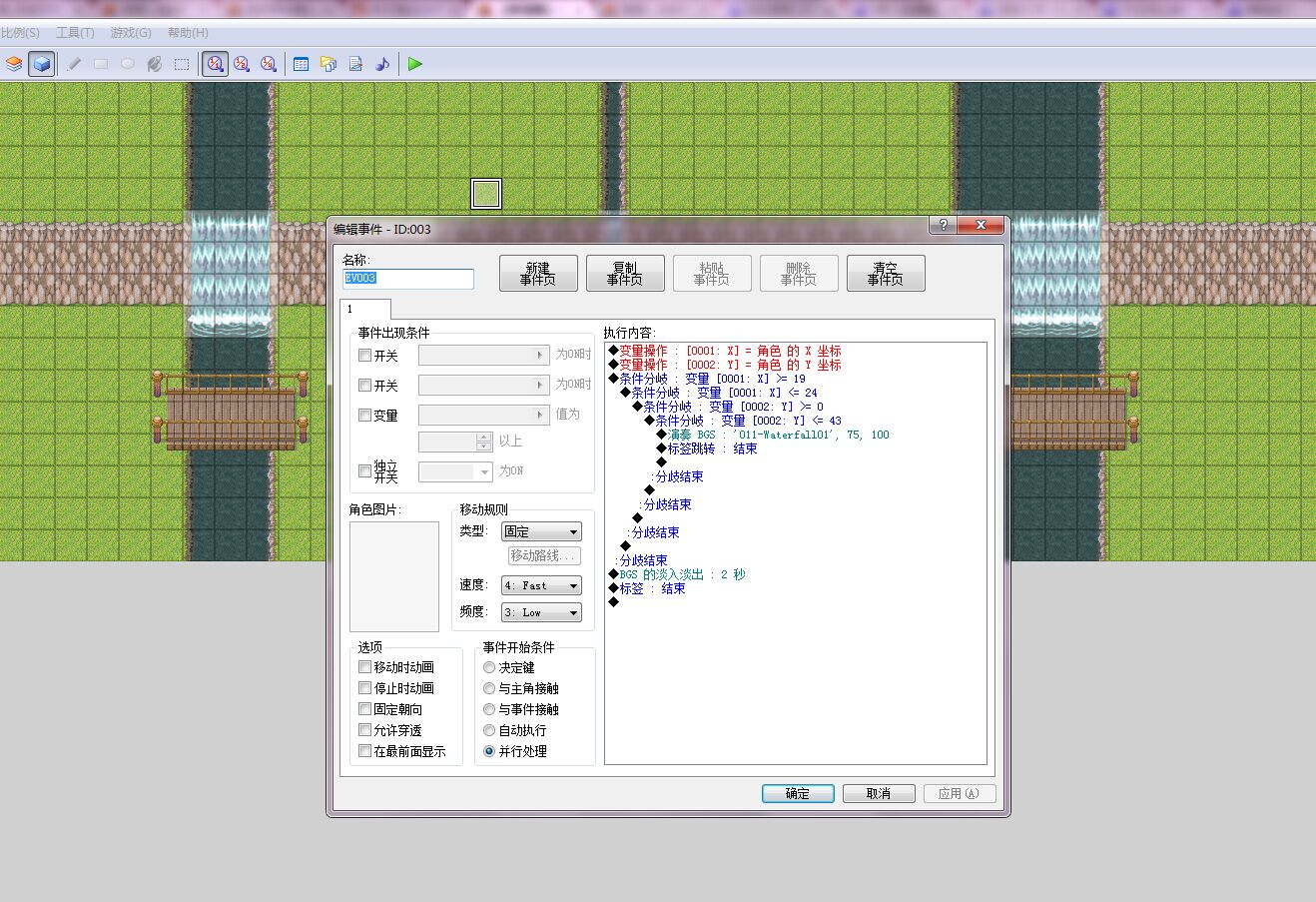Click the event name field EV003

coord(408,279)
